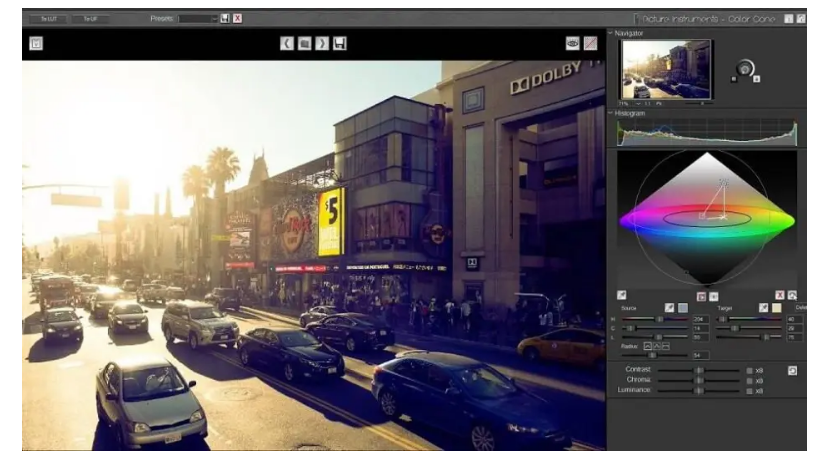Image resolution: width=826 pixels, height=463 pixels.
Task: Click the Target chroma value field
Action: pyautogui.click(x=794, y=328)
